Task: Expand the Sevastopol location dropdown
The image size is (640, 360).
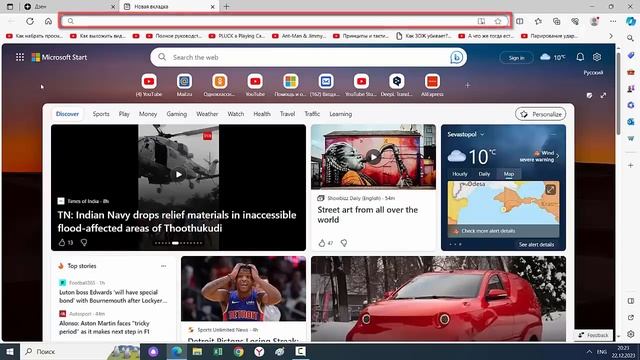Action: pyautogui.click(x=482, y=134)
